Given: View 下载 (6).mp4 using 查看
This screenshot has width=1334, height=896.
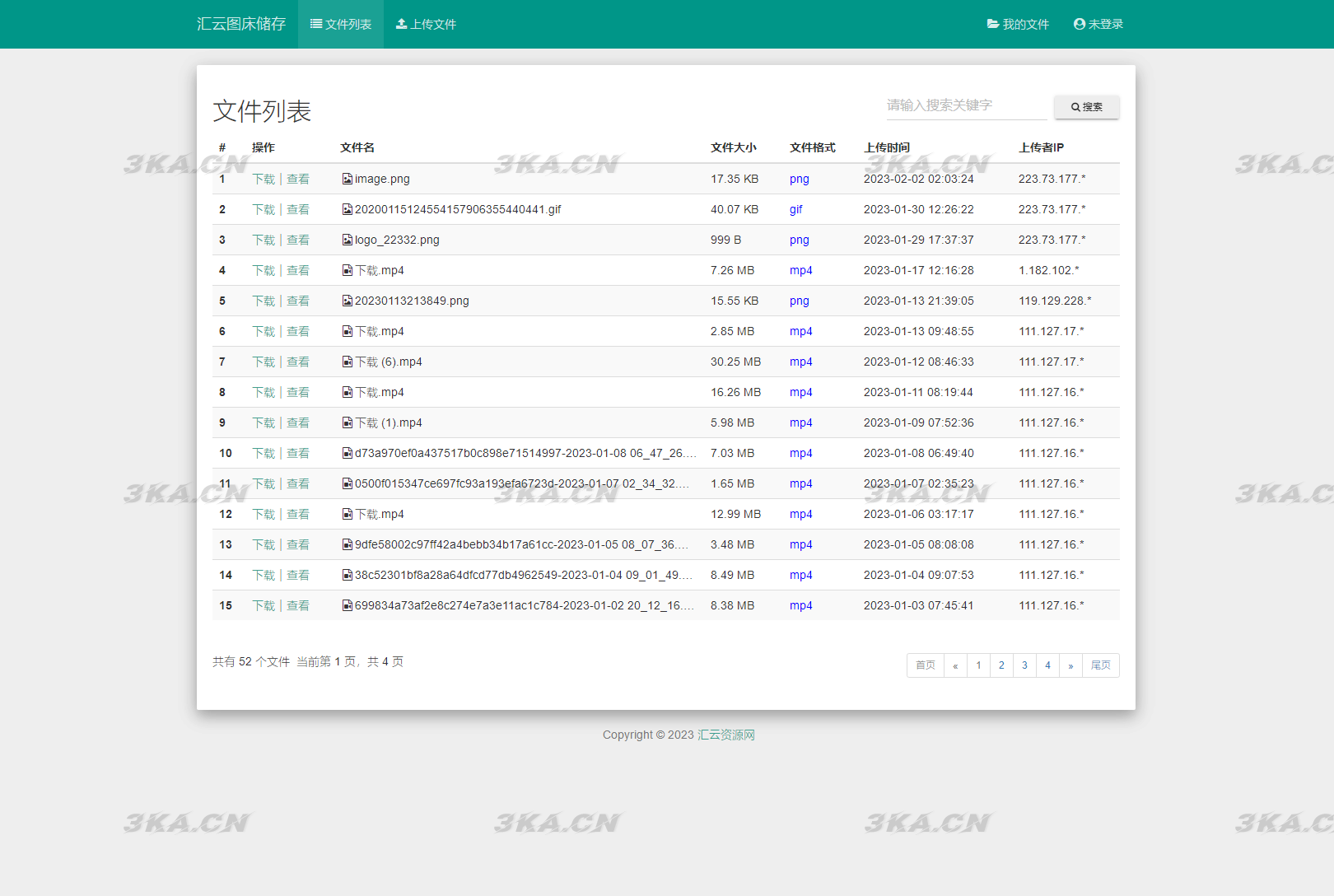Looking at the screenshot, I should pos(298,362).
